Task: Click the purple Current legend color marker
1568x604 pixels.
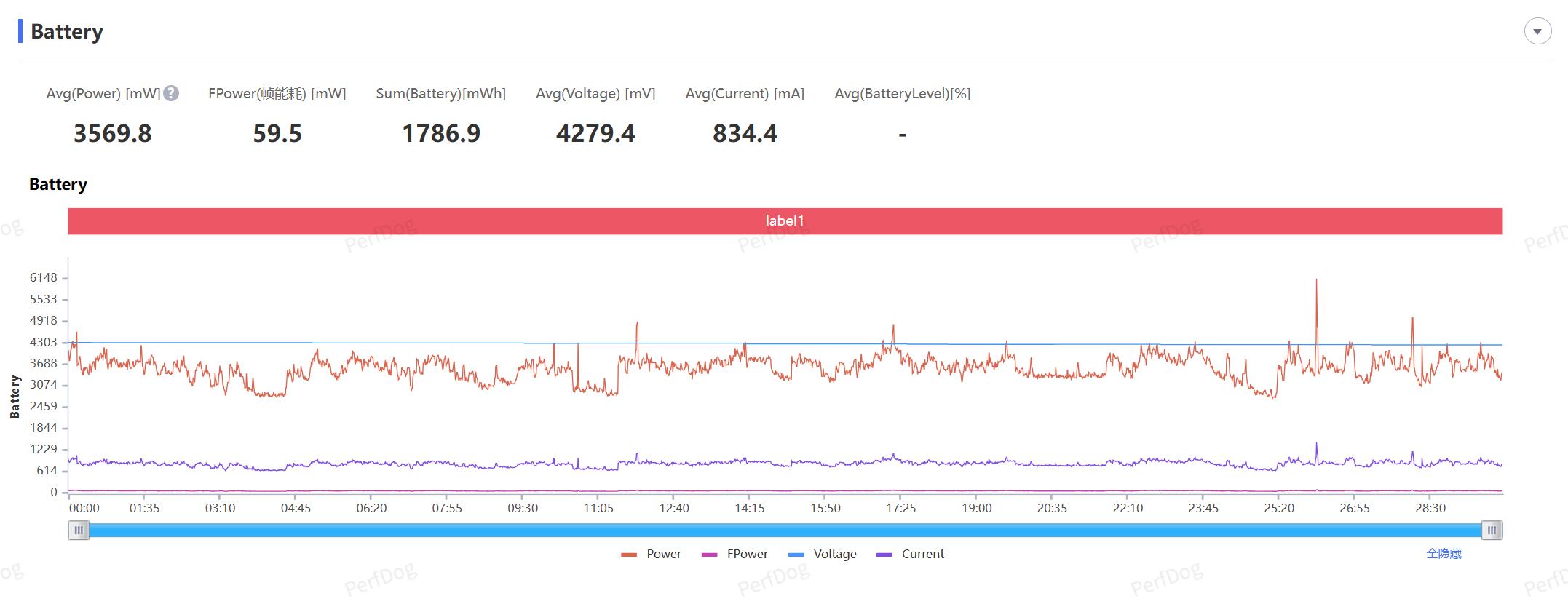Action: click(x=884, y=555)
